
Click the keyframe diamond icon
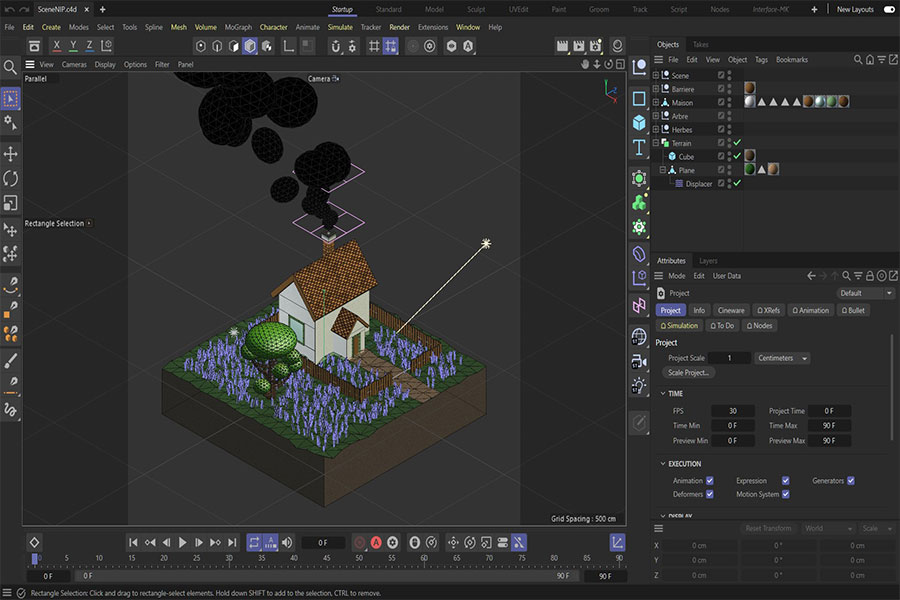34,543
